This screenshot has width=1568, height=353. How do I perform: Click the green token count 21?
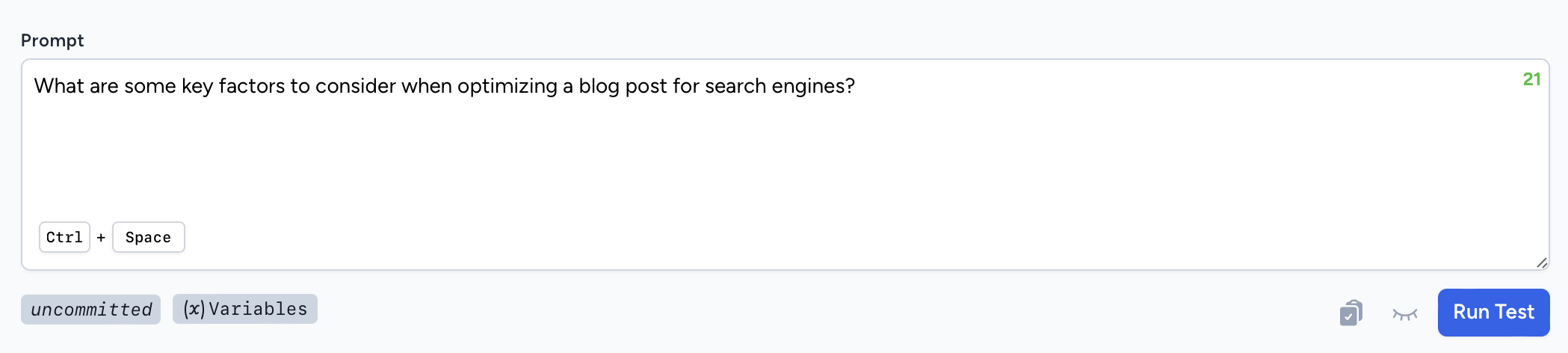(x=1531, y=79)
